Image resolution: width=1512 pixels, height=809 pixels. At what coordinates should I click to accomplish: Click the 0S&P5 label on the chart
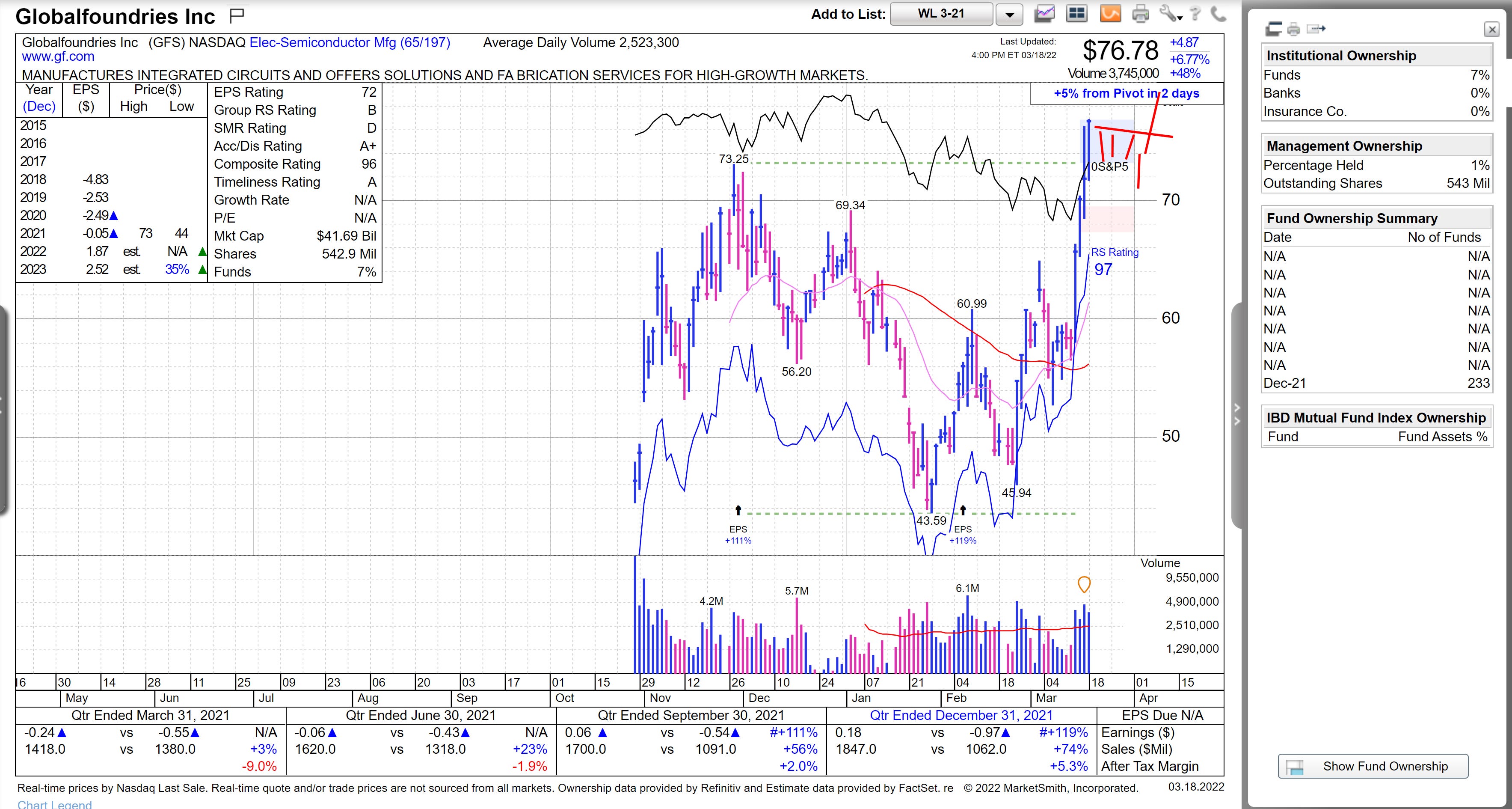click(1109, 167)
